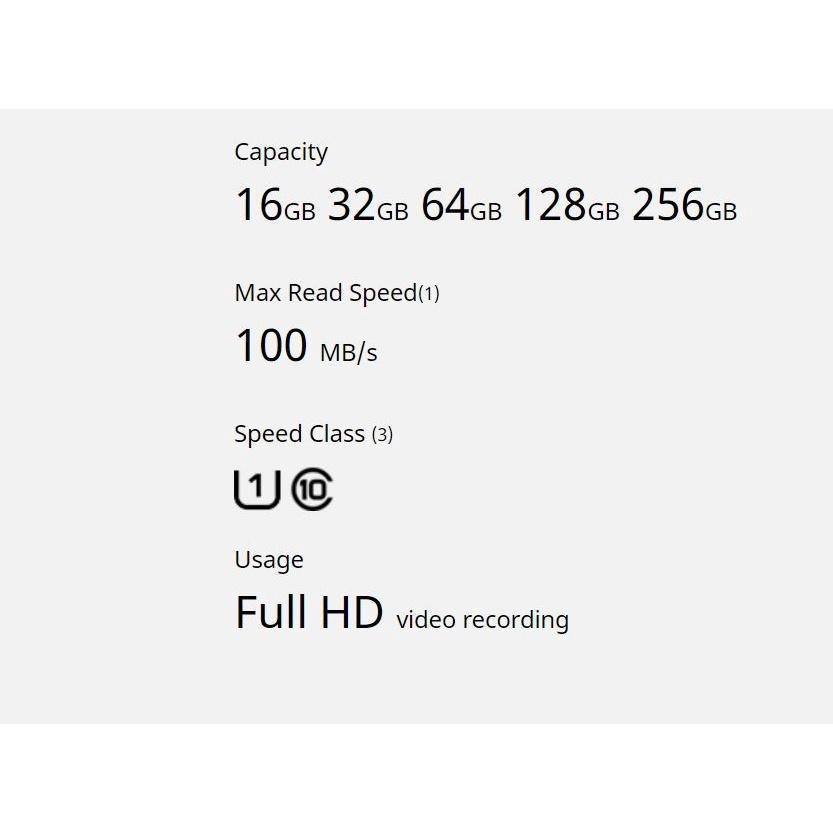Click the Capacity heading
Image resolution: width=833 pixels, height=833 pixels.
(281, 152)
